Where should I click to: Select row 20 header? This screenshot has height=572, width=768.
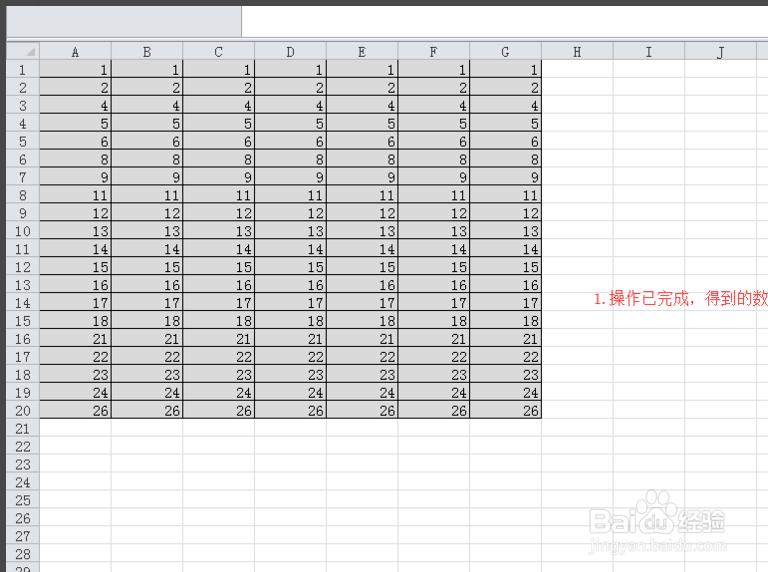[x=23, y=410]
